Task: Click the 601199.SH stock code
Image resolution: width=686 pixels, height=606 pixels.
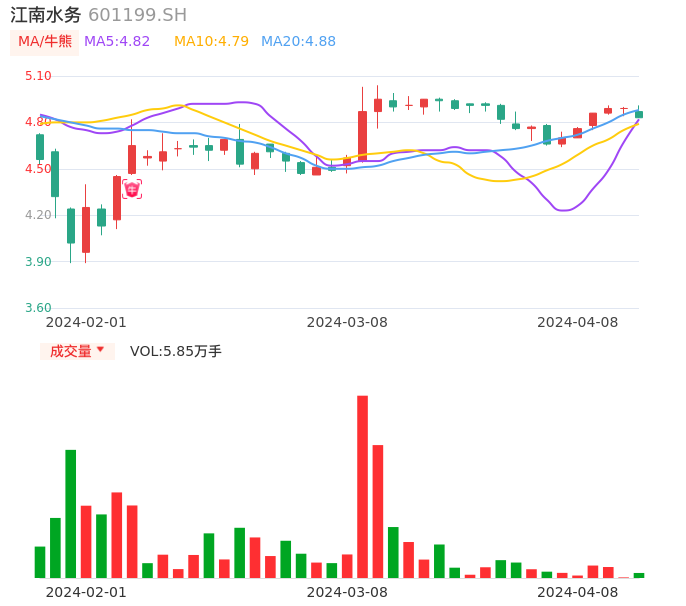Action: [137, 15]
